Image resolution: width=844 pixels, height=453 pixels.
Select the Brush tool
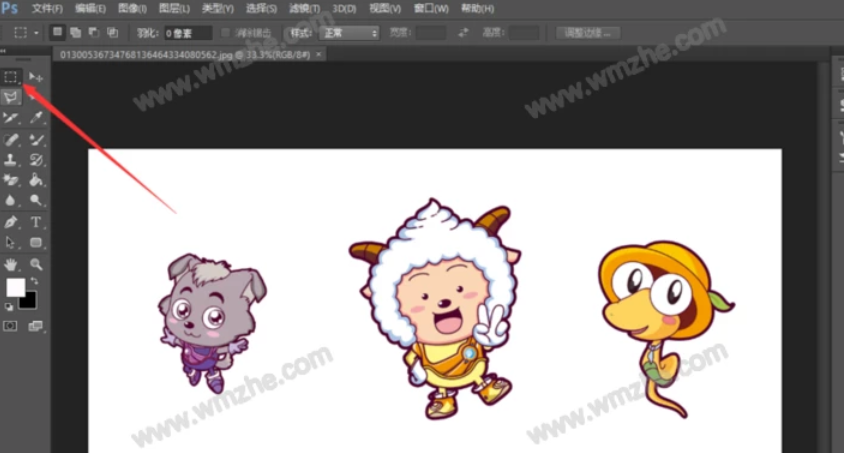point(36,140)
